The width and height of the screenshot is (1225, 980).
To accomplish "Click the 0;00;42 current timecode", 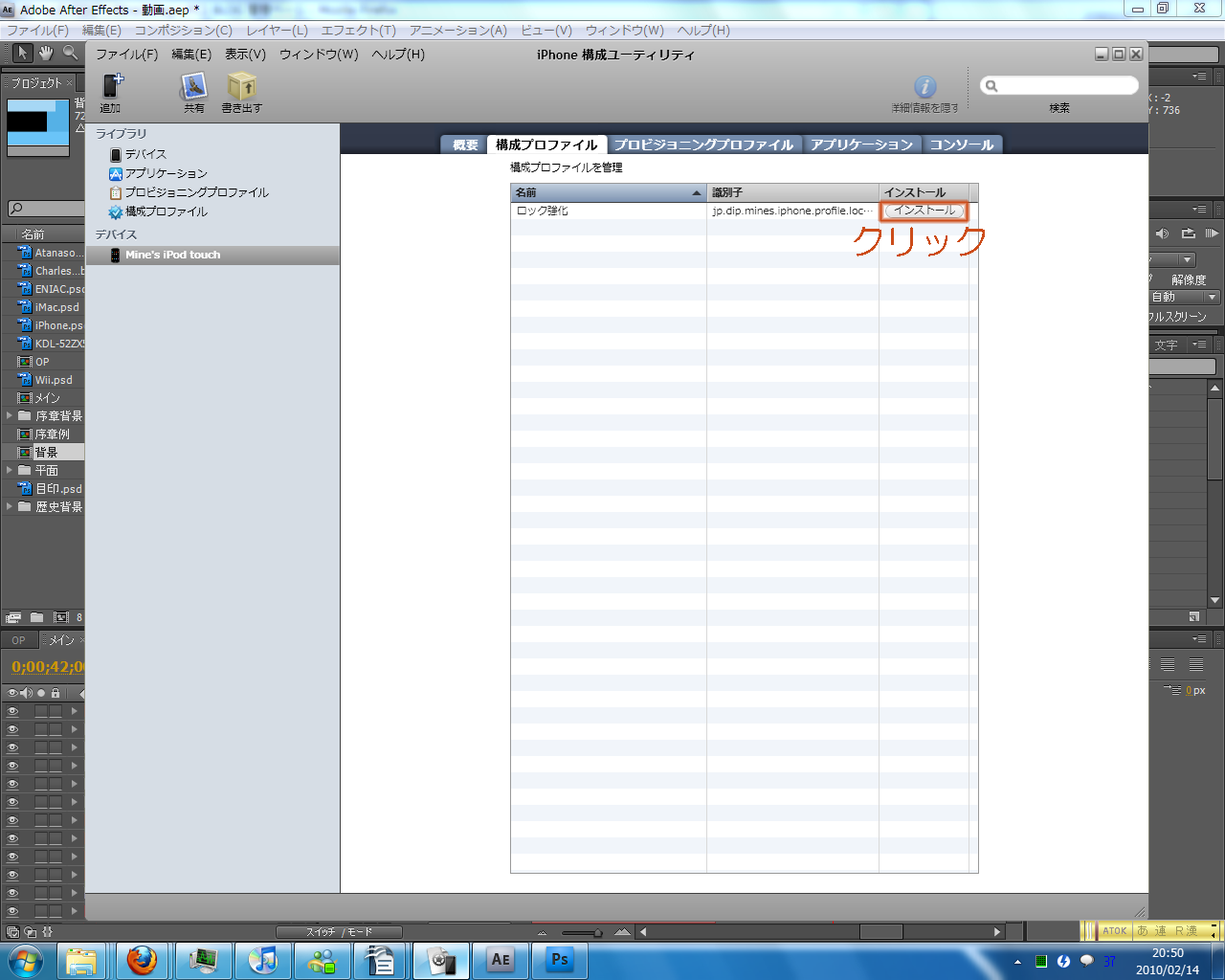I will click(48, 667).
